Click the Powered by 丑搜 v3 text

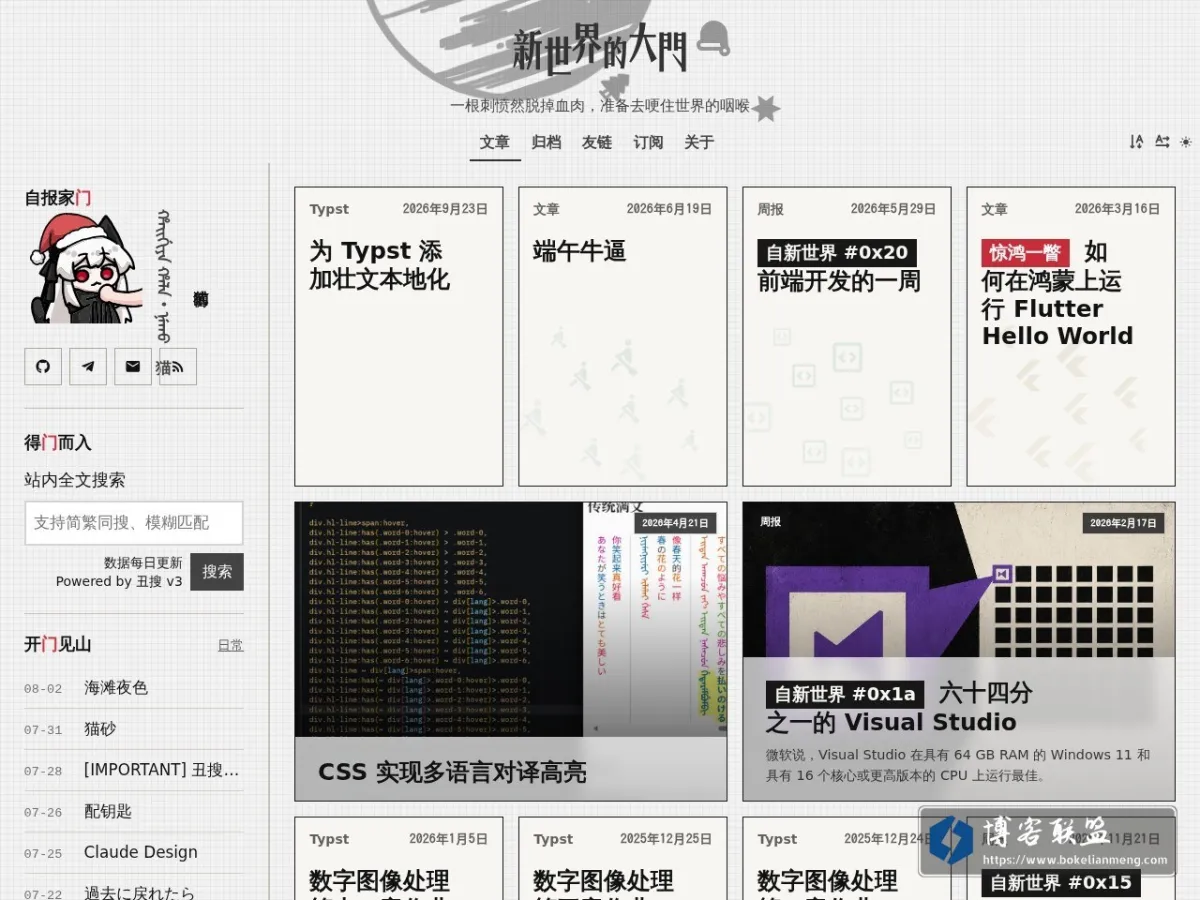[x=119, y=581]
